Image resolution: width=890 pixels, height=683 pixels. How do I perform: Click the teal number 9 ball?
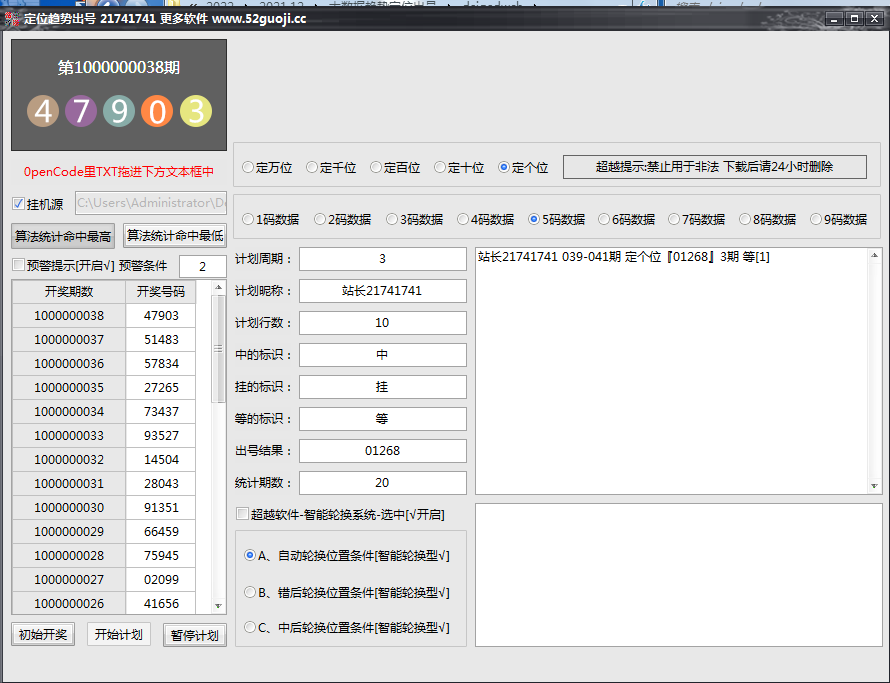[x=119, y=111]
